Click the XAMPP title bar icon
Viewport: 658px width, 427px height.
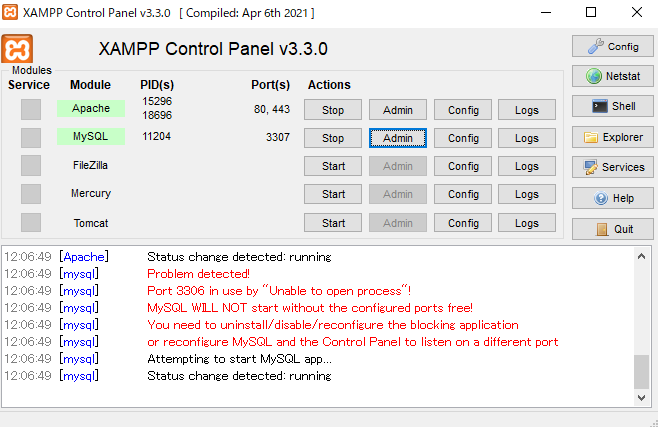pyautogui.click(x=10, y=12)
